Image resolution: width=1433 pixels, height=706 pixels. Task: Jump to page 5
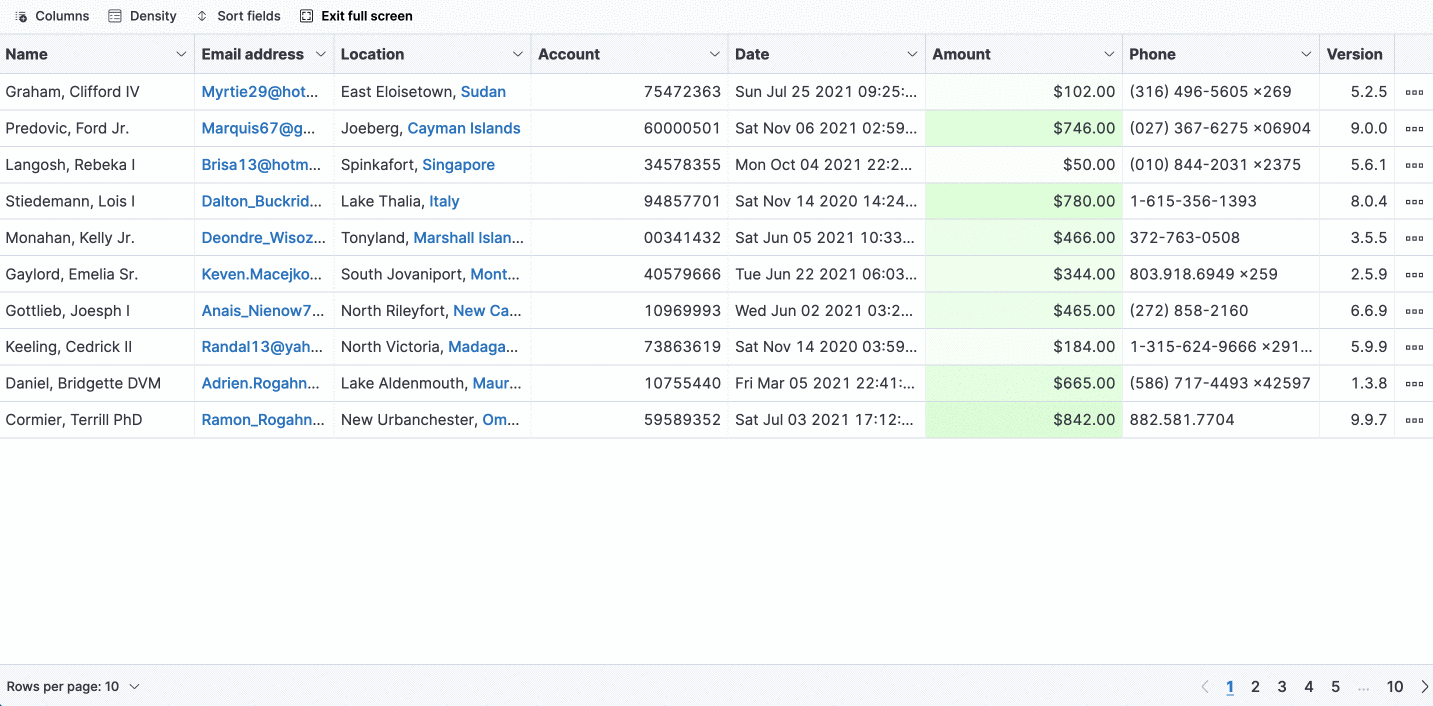point(1335,687)
